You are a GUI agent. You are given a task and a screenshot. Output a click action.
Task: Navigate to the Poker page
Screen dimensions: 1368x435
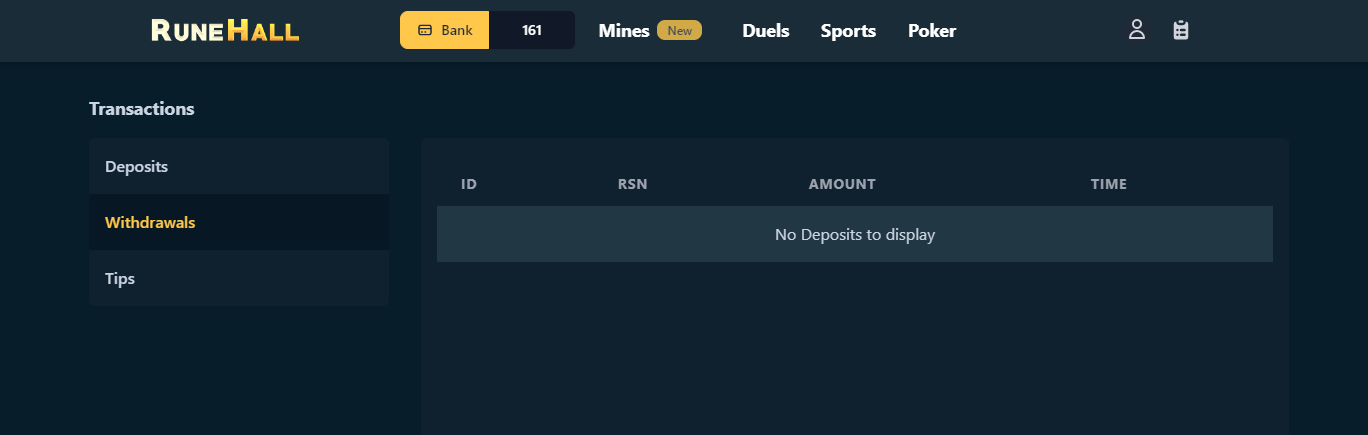coord(932,31)
